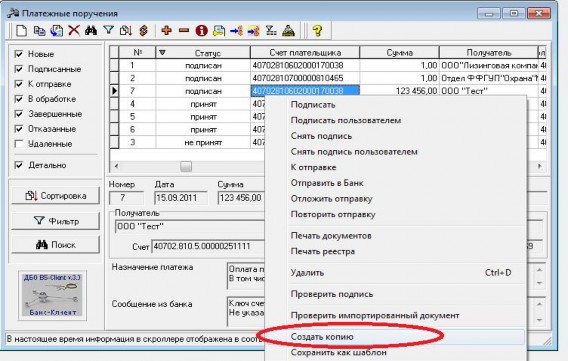Toggle the В обработке checkbox

(18, 99)
